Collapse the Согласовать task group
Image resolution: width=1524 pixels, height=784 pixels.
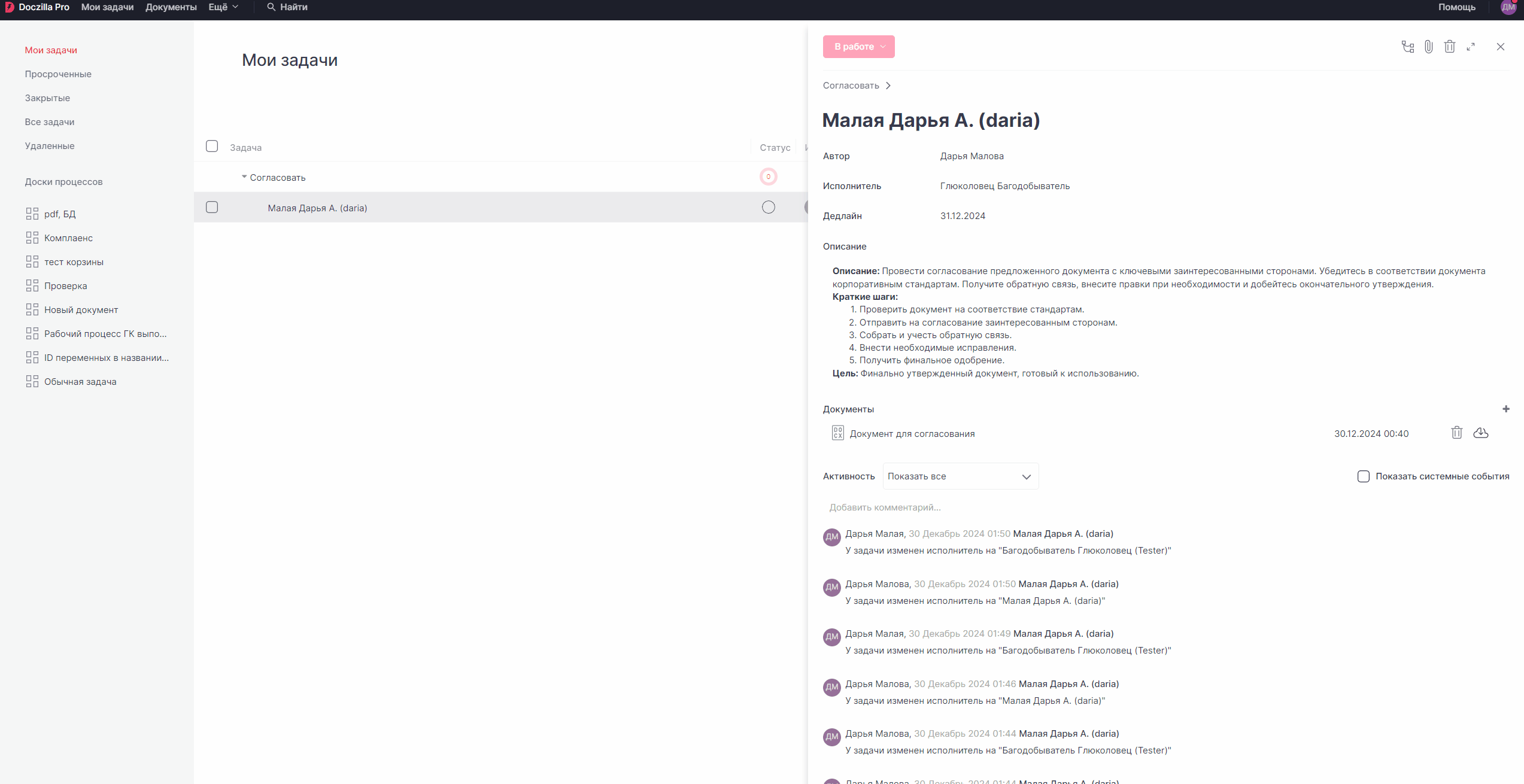[x=244, y=177]
